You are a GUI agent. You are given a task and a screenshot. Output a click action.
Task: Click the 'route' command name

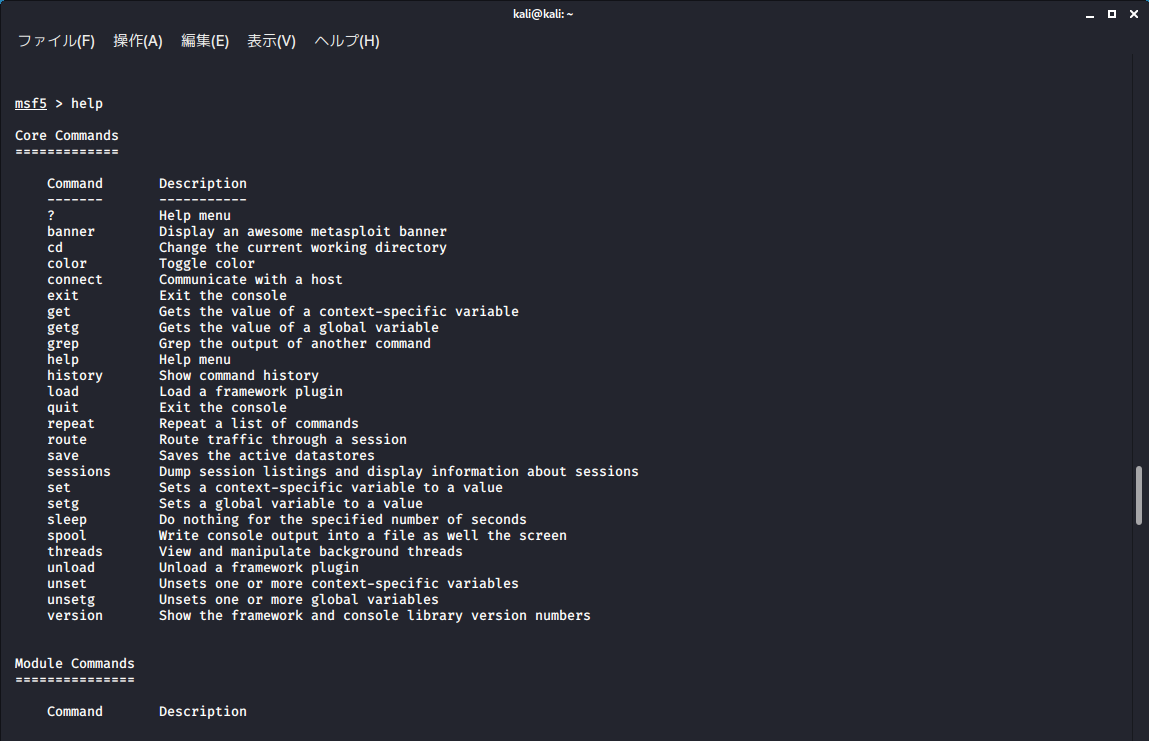tap(67, 440)
